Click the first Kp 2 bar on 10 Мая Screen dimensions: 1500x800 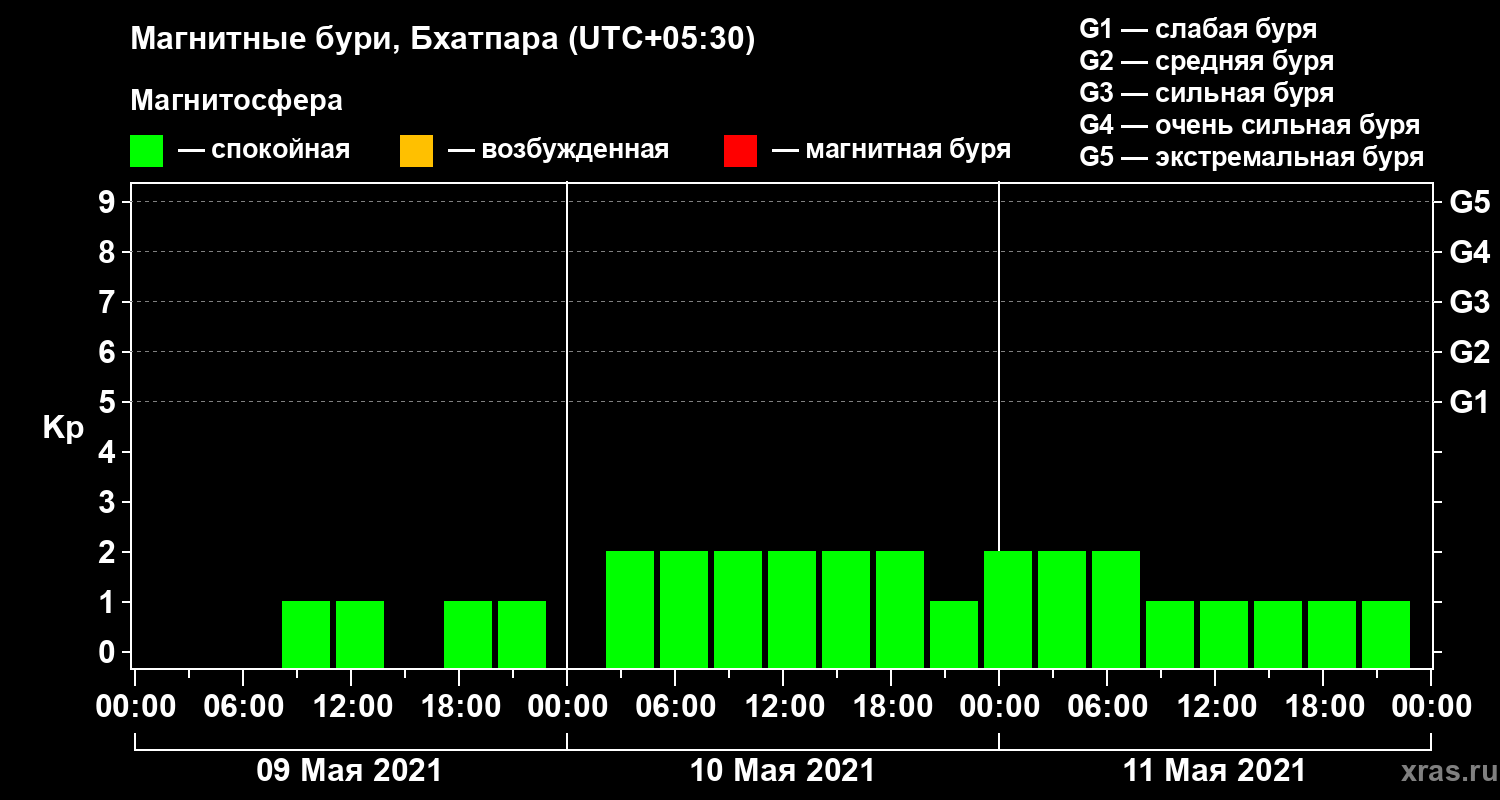630,609
